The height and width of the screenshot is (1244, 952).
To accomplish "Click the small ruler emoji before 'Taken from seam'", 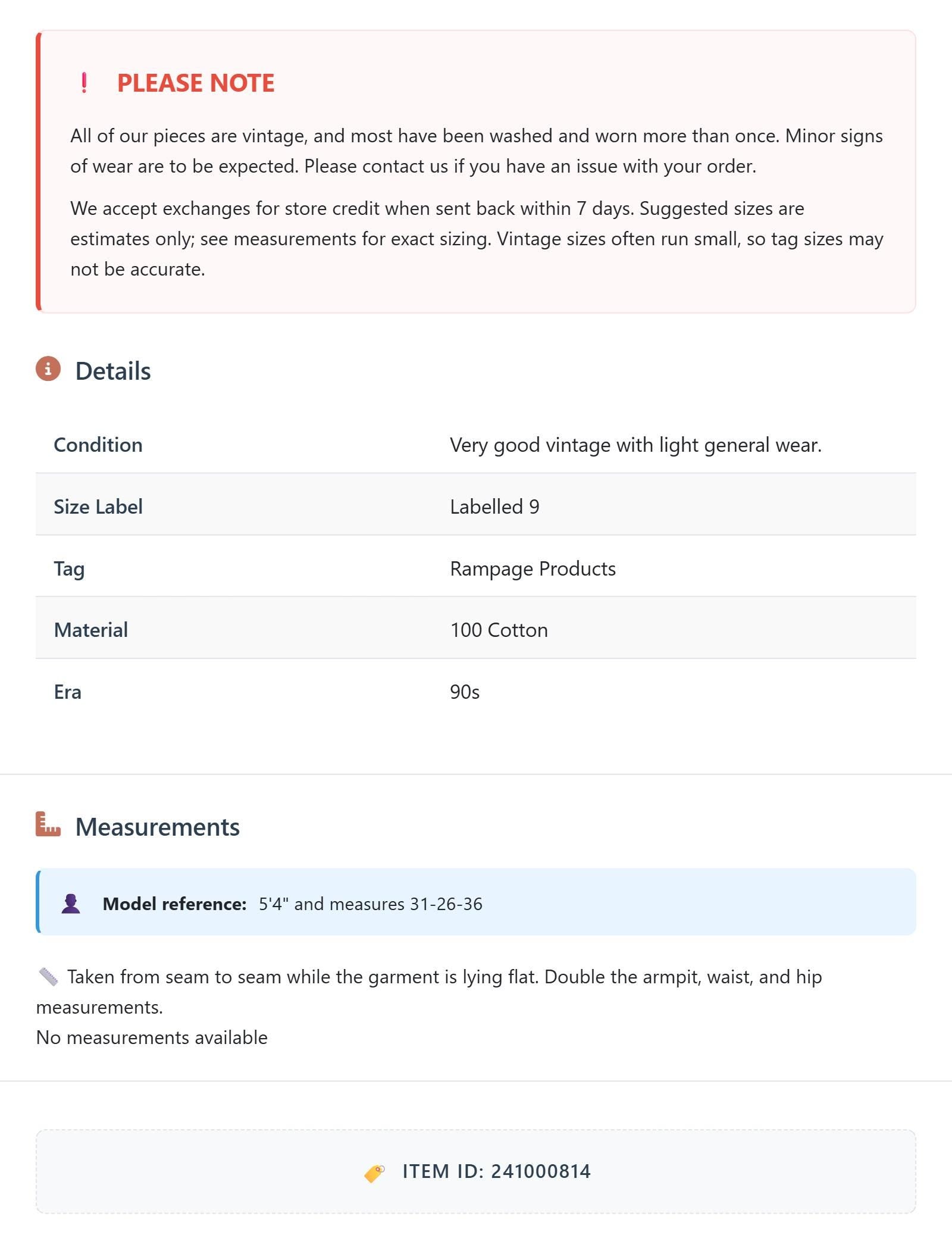I will [48, 977].
